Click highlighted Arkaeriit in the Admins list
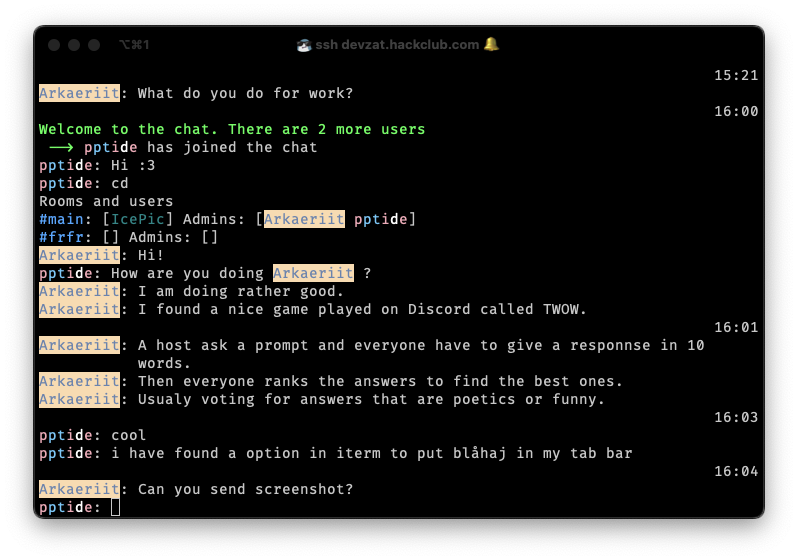798x560 pixels. point(304,219)
